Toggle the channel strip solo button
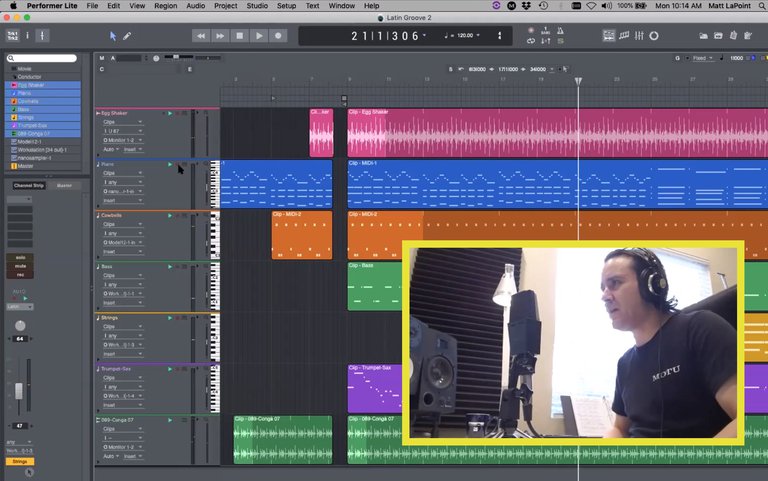The height and width of the screenshot is (481, 768). point(20,257)
